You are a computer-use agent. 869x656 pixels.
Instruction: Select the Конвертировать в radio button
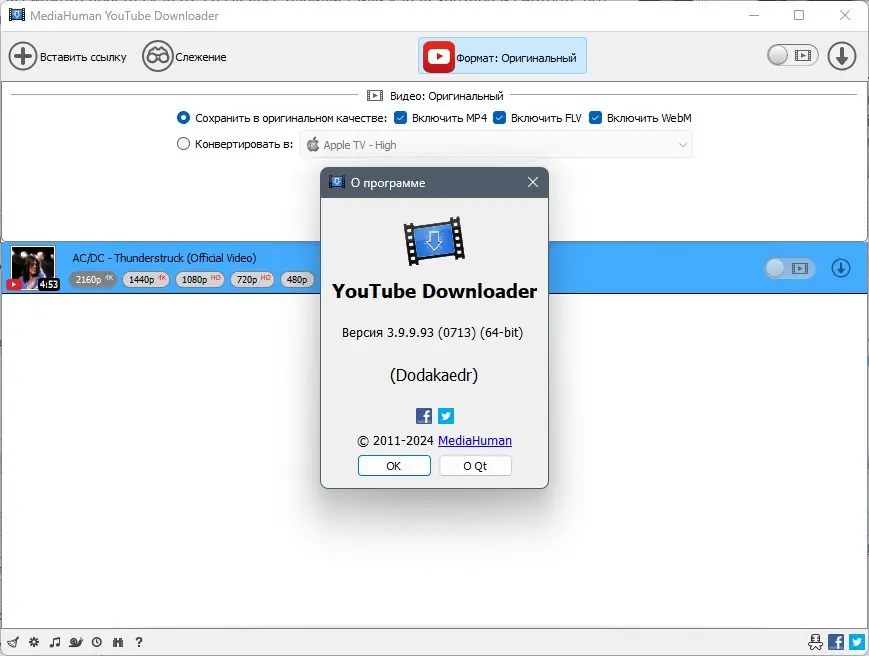[x=183, y=144]
